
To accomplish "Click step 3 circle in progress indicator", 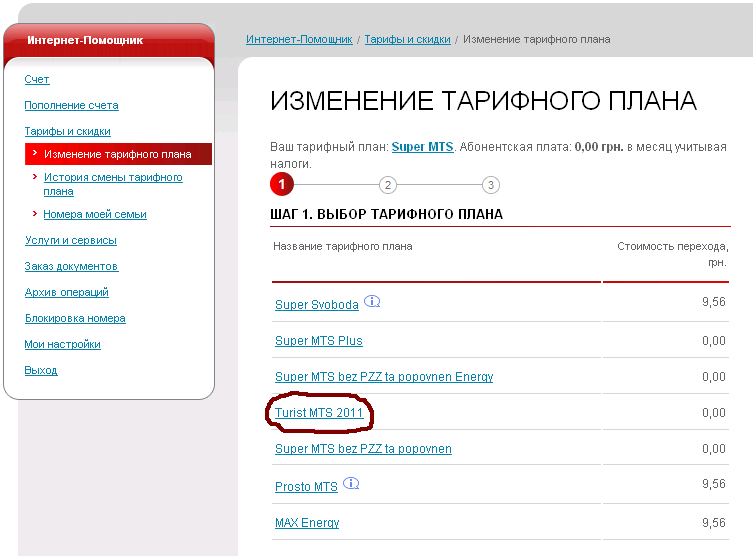I will [491, 185].
